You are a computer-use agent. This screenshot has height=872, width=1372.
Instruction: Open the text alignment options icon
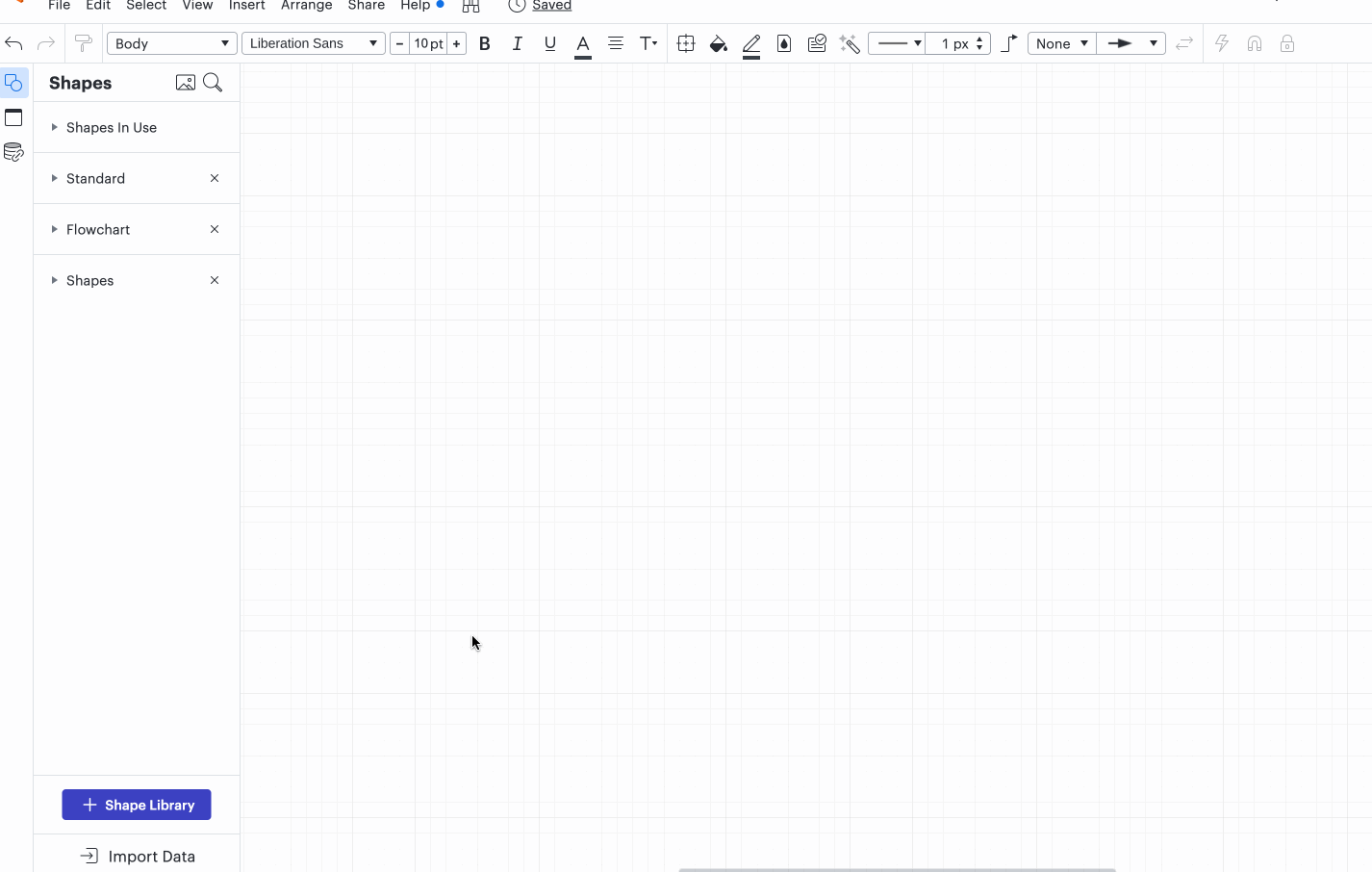[616, 43]
